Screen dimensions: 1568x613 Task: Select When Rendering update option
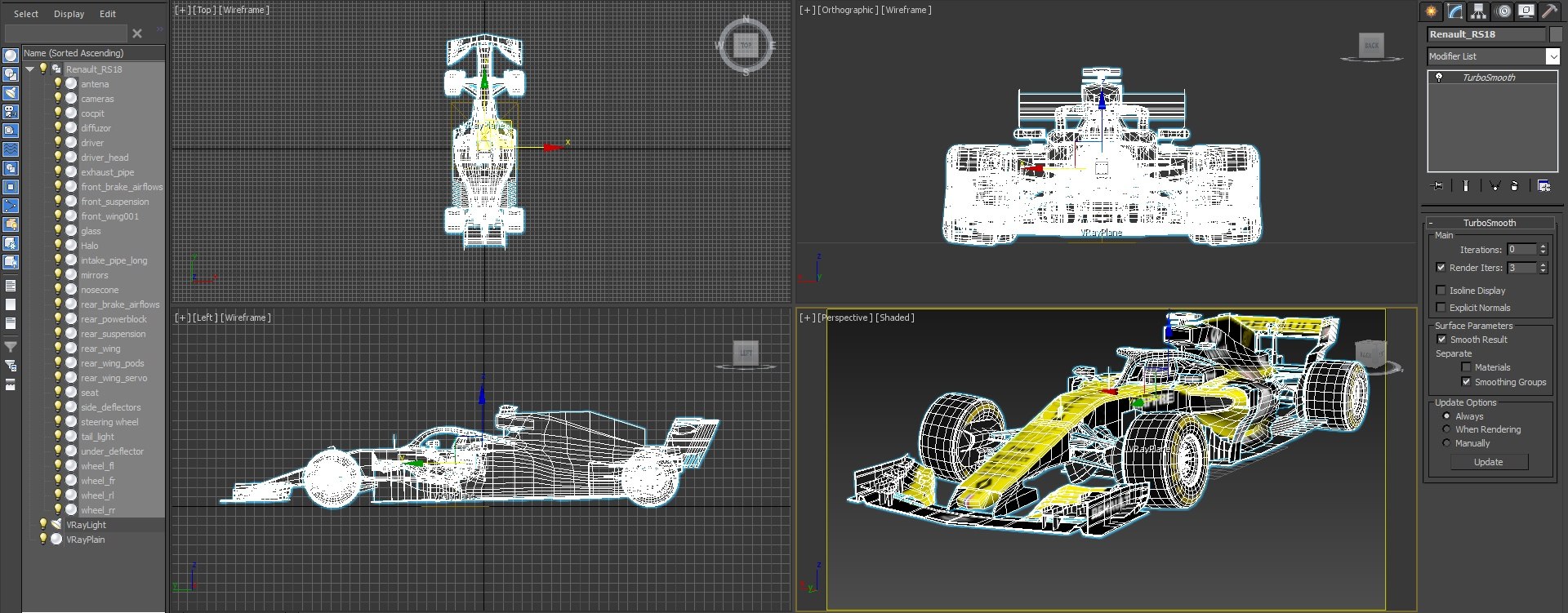coord(1446,429)
